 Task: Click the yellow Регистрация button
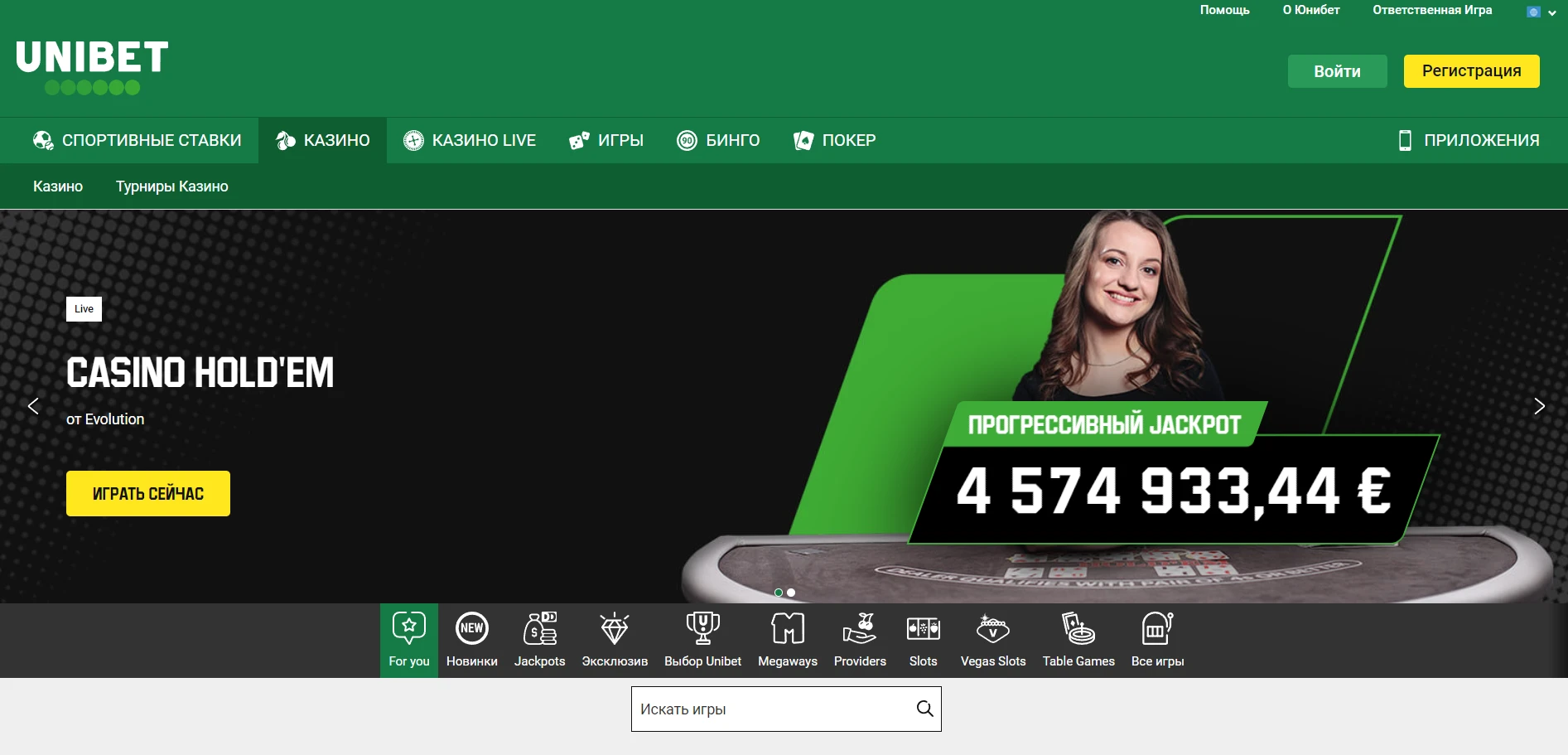[x=1471, y=71]
